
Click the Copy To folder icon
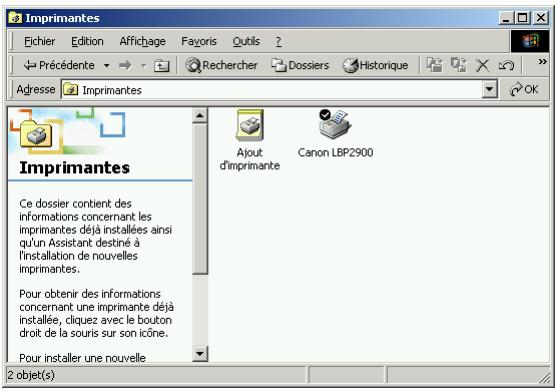coord(458,65)
